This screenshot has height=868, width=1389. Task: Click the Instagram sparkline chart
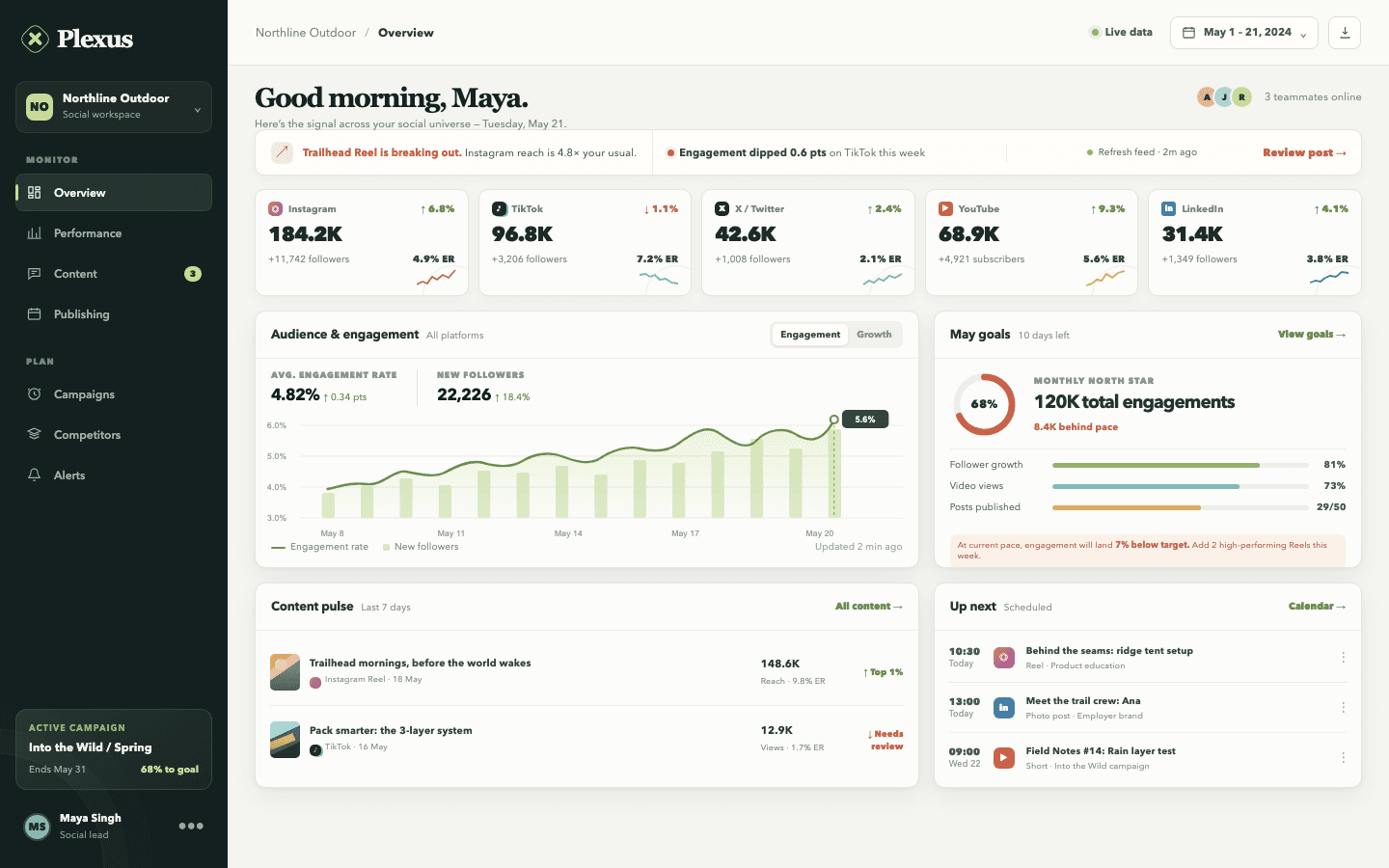coord(436,278)
